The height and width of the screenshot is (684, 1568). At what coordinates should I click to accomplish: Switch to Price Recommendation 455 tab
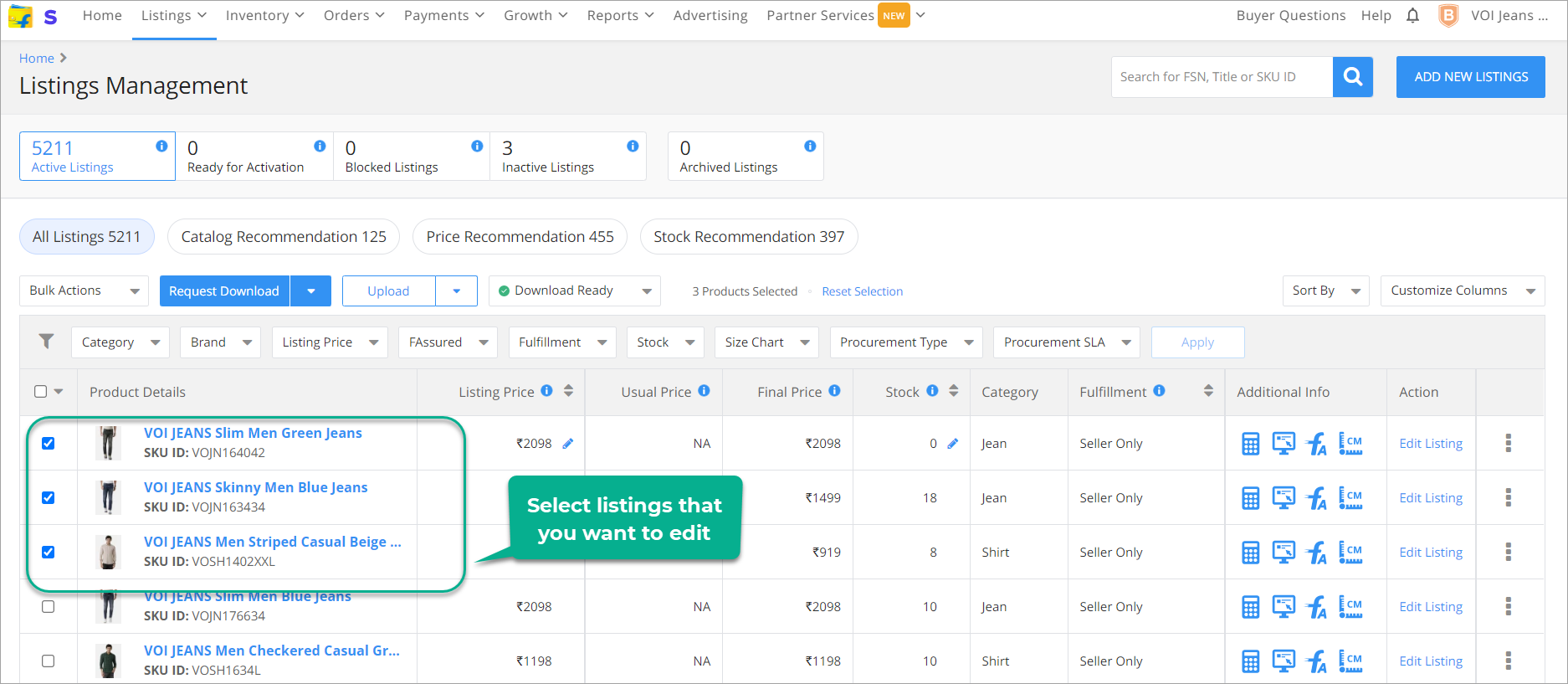(520, 237)
